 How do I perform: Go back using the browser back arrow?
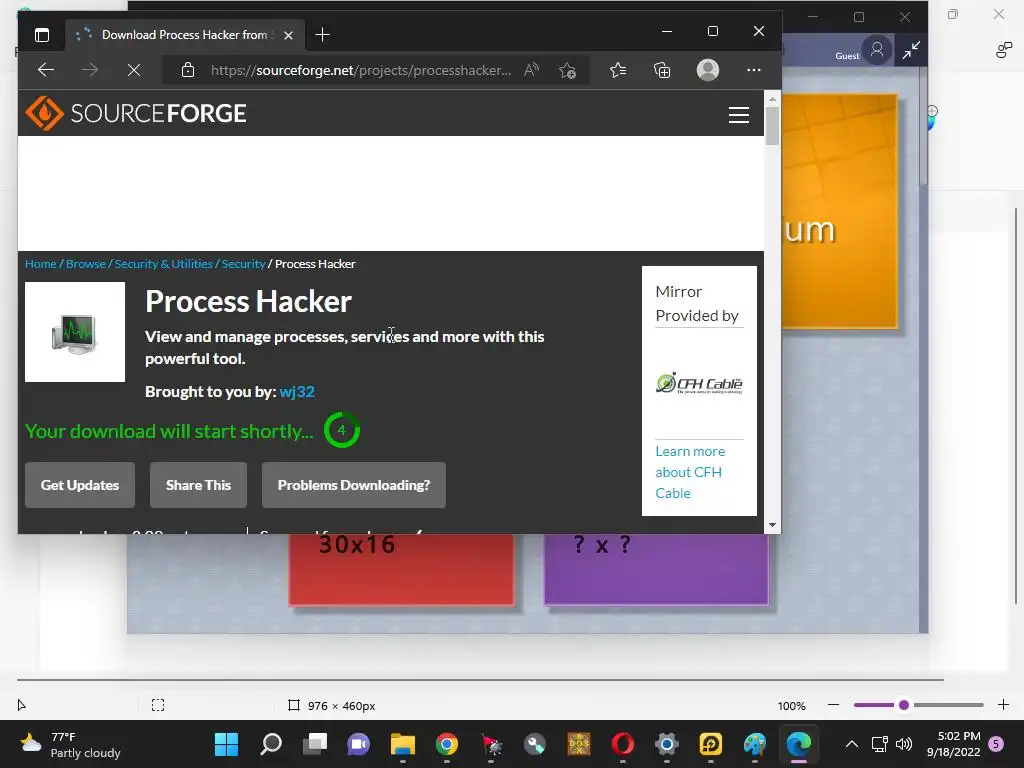click(x=46, y=70)
